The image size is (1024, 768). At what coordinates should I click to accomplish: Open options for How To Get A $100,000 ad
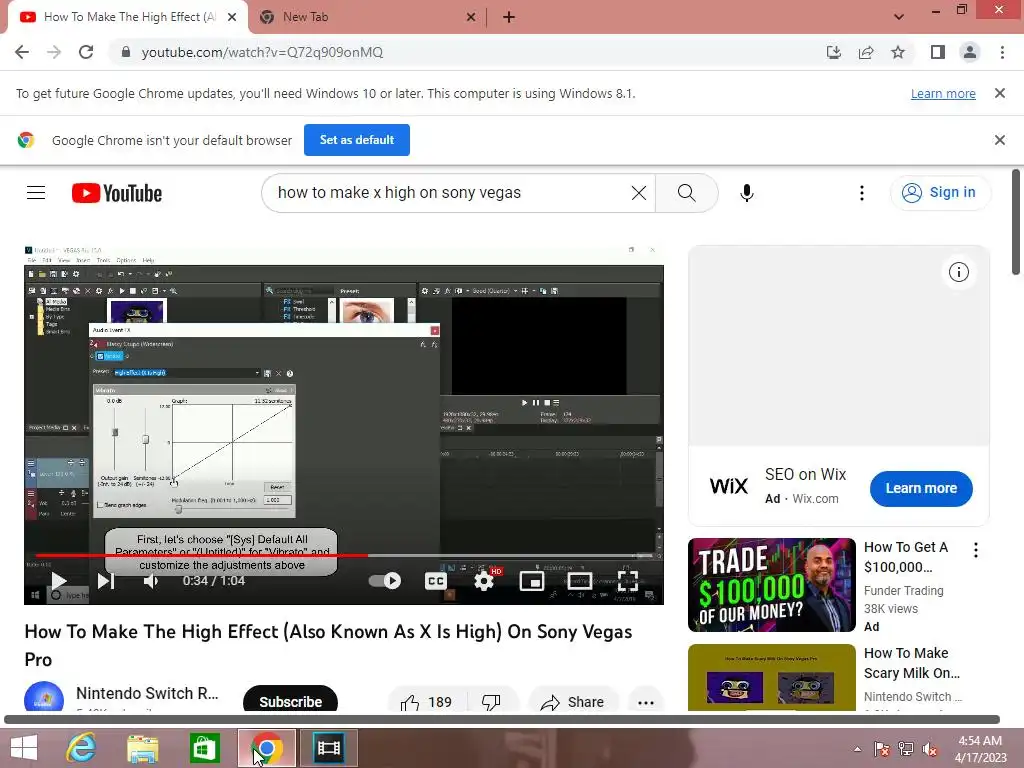point(976,550)
